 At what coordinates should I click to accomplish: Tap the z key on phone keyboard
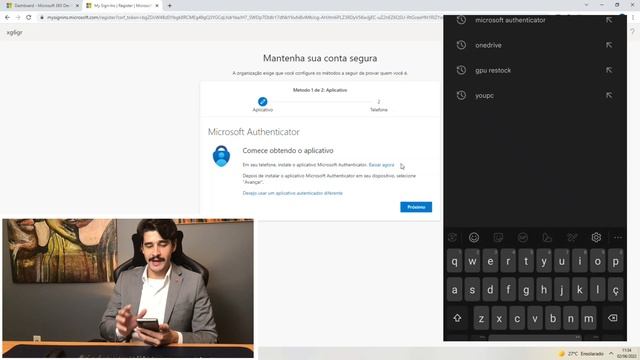coord(481,318)
